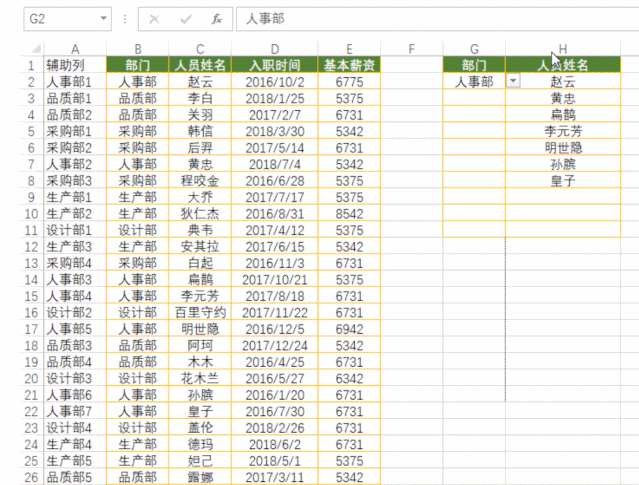Click 百里守约 in the name column
The height and width of the screenshot is (485, 639).
coord(200,313)
